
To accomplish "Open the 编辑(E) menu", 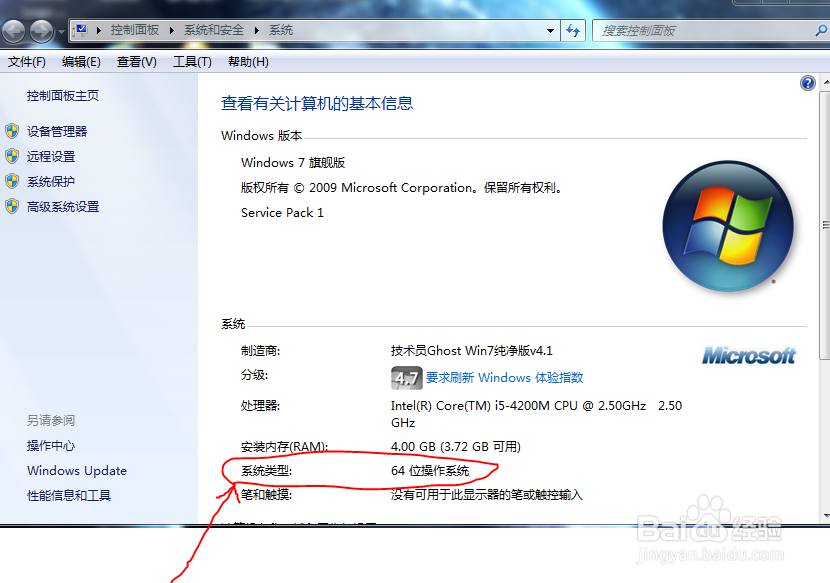I will click(81, 62).
